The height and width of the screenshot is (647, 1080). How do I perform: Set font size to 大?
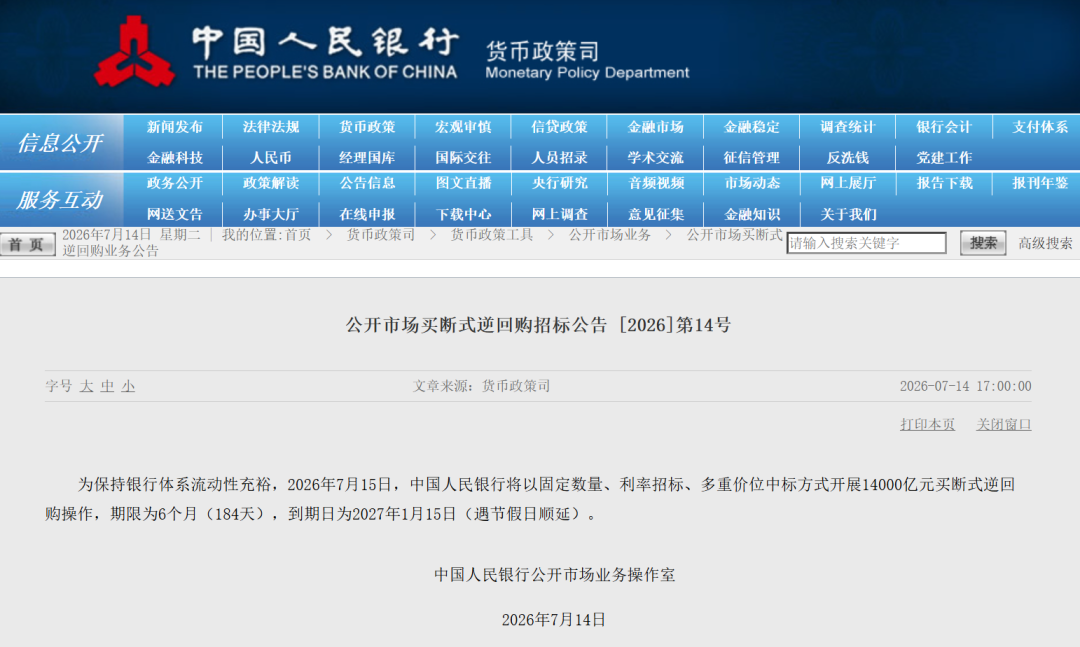click(86, 387)
